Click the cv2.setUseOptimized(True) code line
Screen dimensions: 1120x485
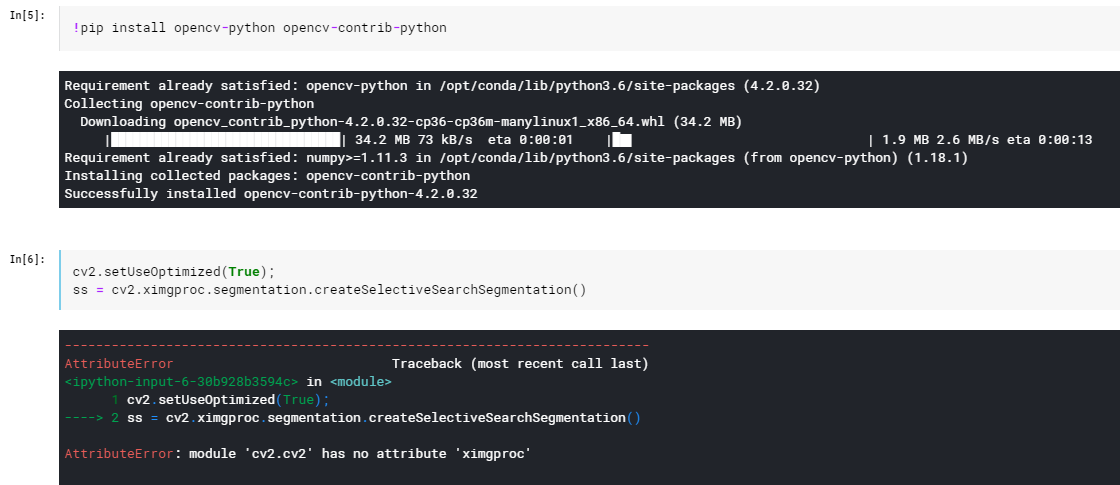(x=173, y=272)
